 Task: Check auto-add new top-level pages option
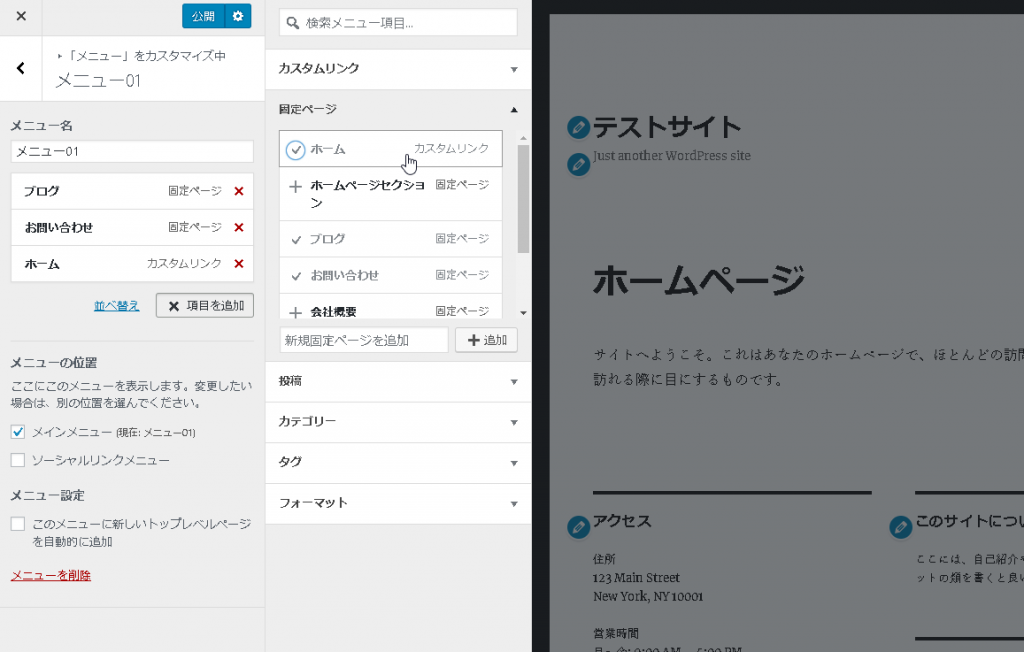coord(18,524)
